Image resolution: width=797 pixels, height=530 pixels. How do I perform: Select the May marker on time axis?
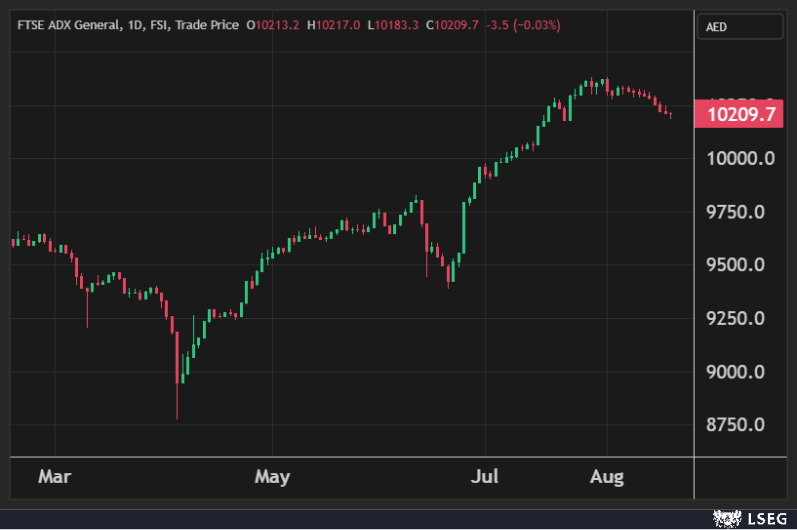click(x=271, y=477)
